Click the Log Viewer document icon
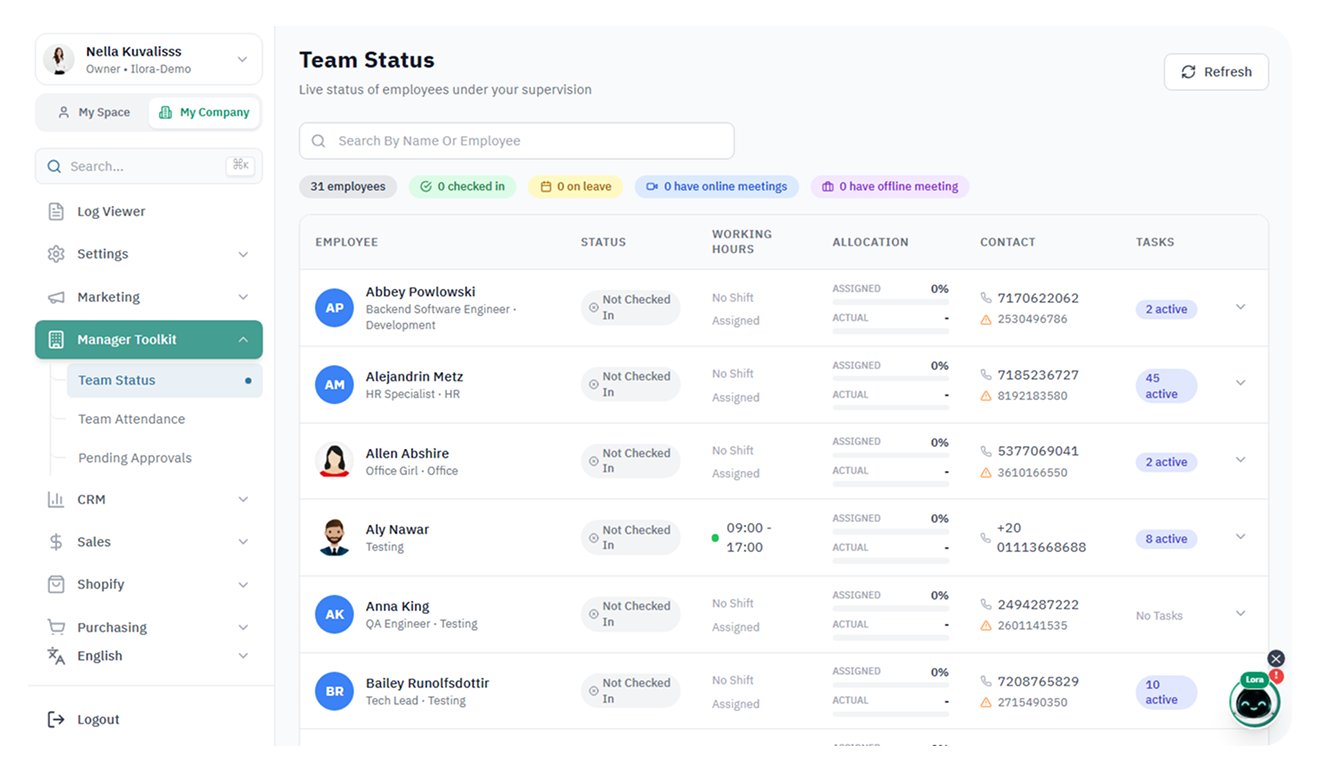 coord(56,211)
